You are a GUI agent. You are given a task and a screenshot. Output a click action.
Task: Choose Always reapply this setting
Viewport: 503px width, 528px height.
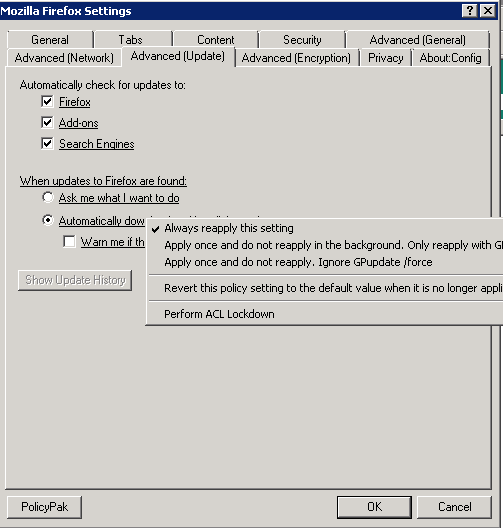click(325, 228)
